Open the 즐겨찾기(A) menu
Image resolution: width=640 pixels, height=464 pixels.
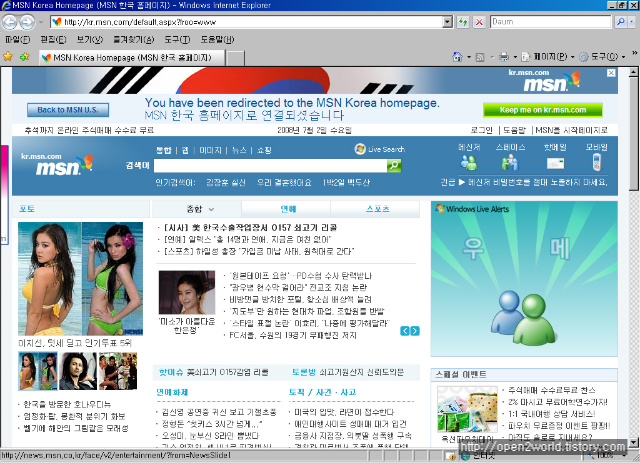[x=134, y=40]
